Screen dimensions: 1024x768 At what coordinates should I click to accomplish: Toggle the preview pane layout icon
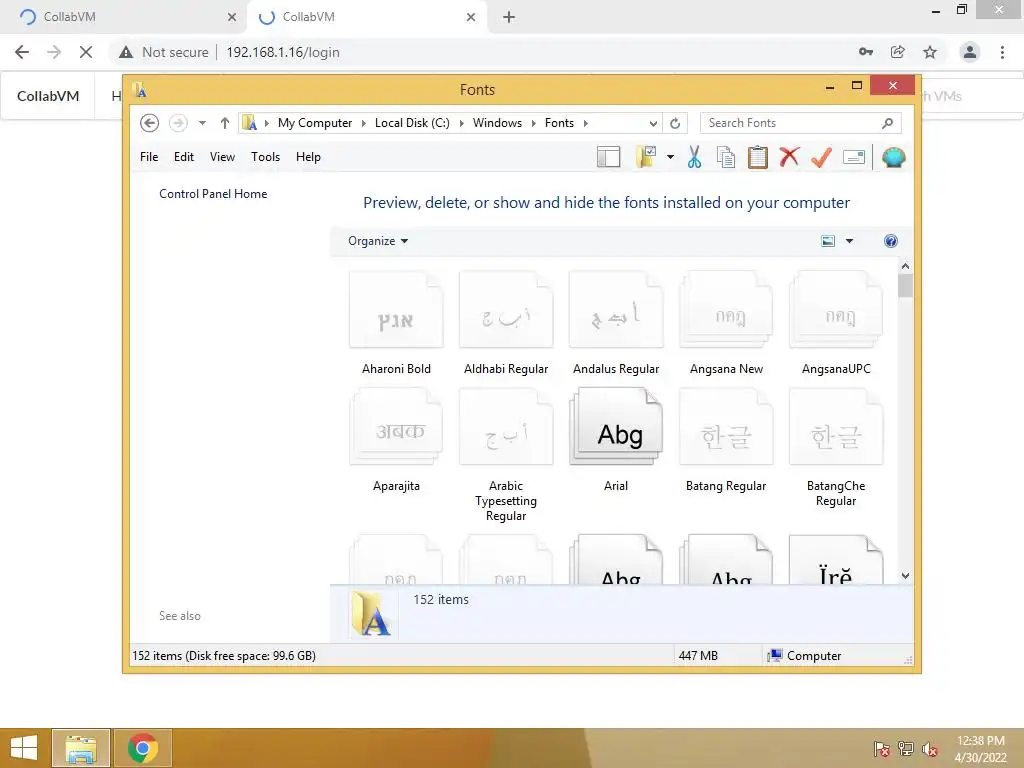tap(609, 157)
